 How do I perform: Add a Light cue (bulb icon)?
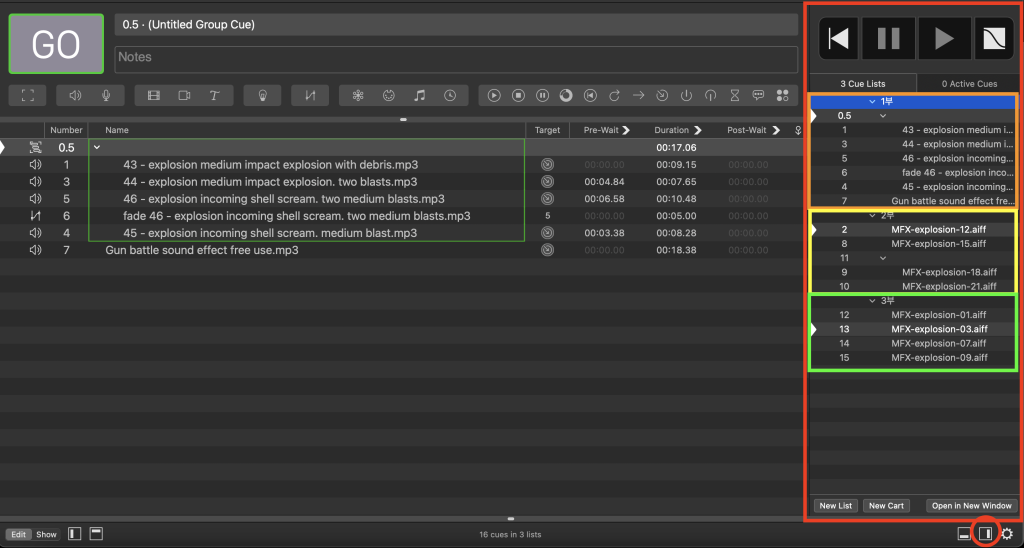click(263, 95)
